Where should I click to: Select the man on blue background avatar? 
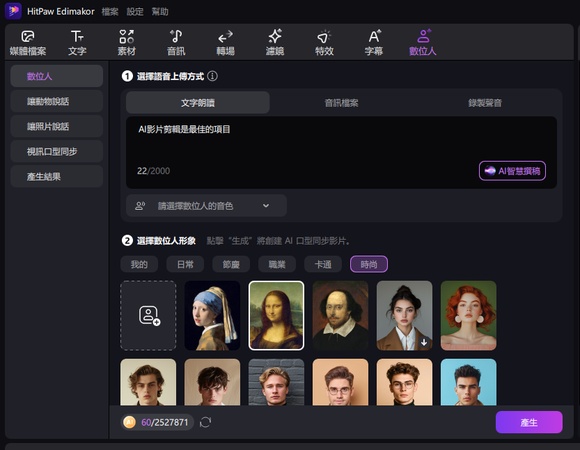point(468,382)
